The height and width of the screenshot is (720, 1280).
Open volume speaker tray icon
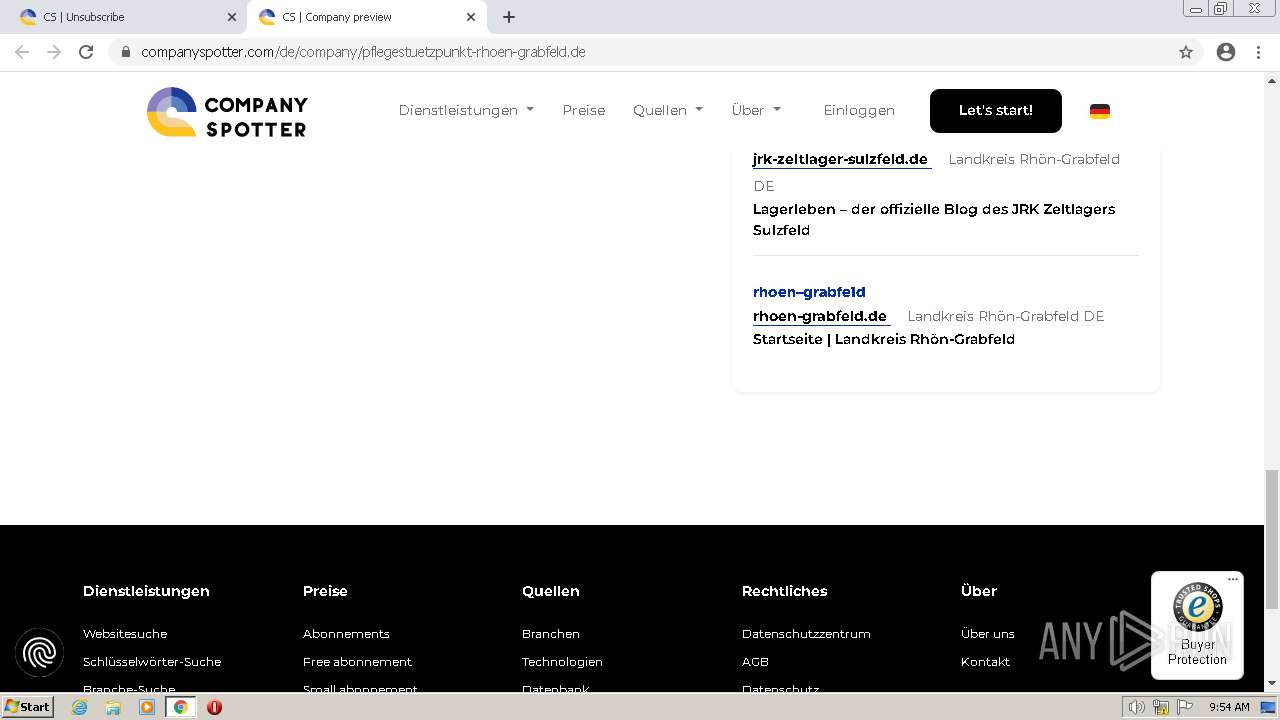pos(1136,707)
